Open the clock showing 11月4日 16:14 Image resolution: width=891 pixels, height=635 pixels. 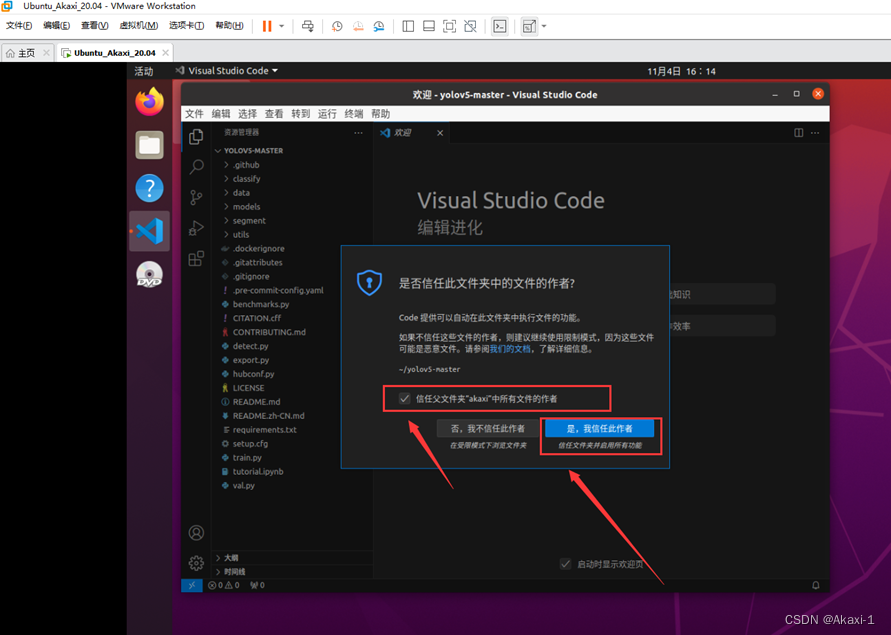(681, 71)
